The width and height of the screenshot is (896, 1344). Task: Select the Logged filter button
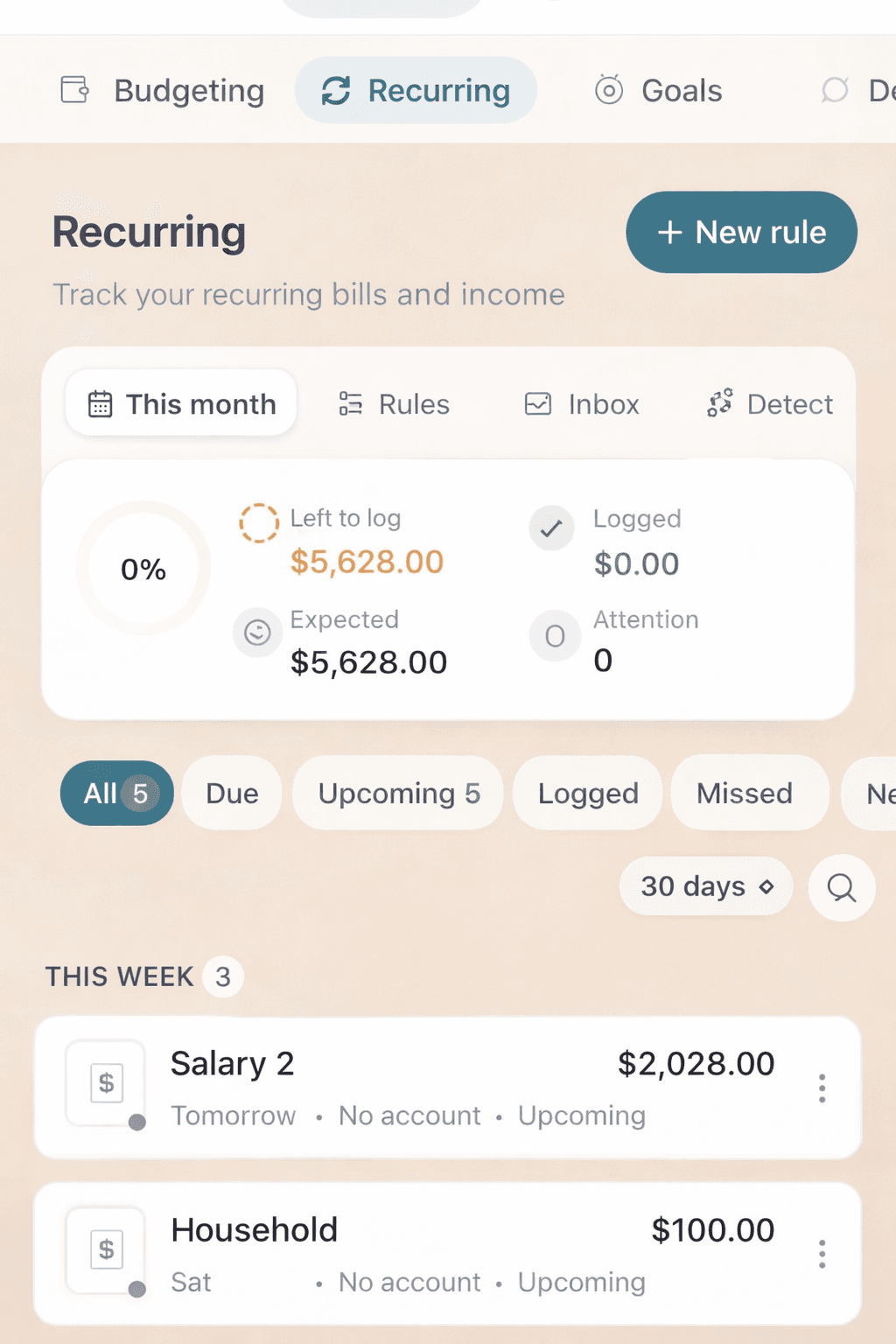click(587, 793)
